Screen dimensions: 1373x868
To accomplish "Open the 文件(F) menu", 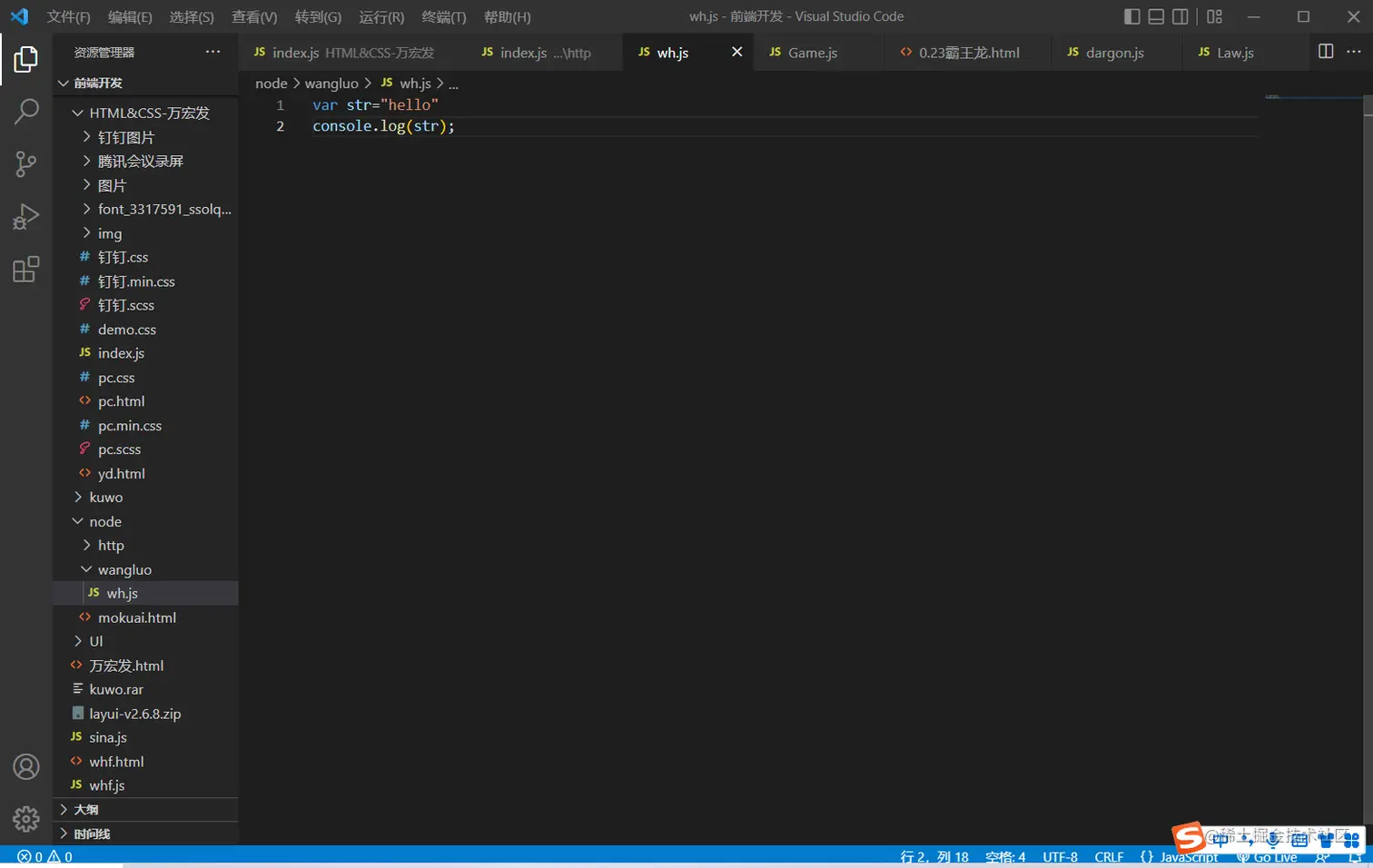I will pyautogui.click(x=69, y=16).
